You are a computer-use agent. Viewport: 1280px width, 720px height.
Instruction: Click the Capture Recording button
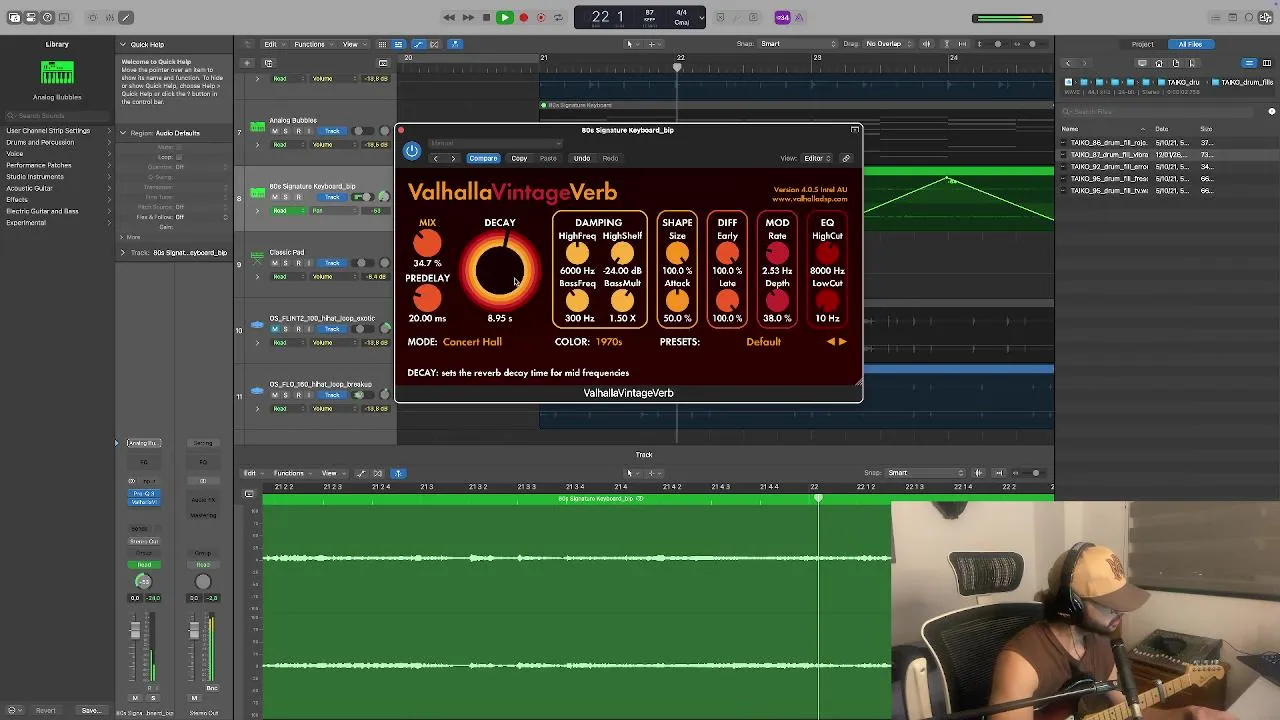point(541,17)
